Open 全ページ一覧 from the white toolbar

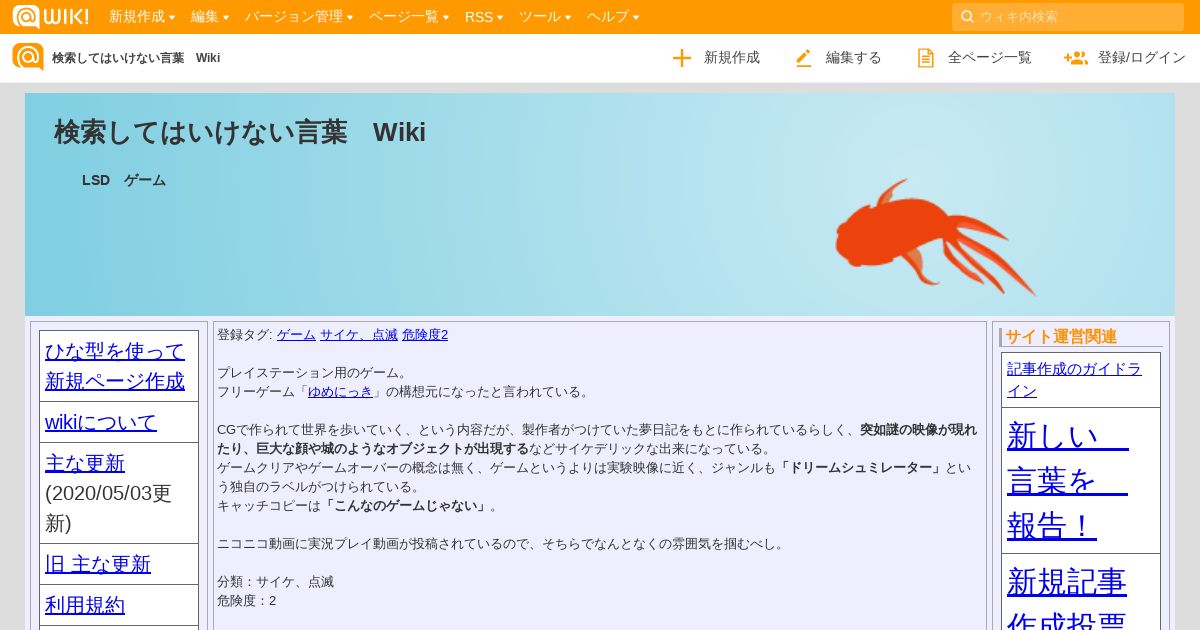point(990,58)
